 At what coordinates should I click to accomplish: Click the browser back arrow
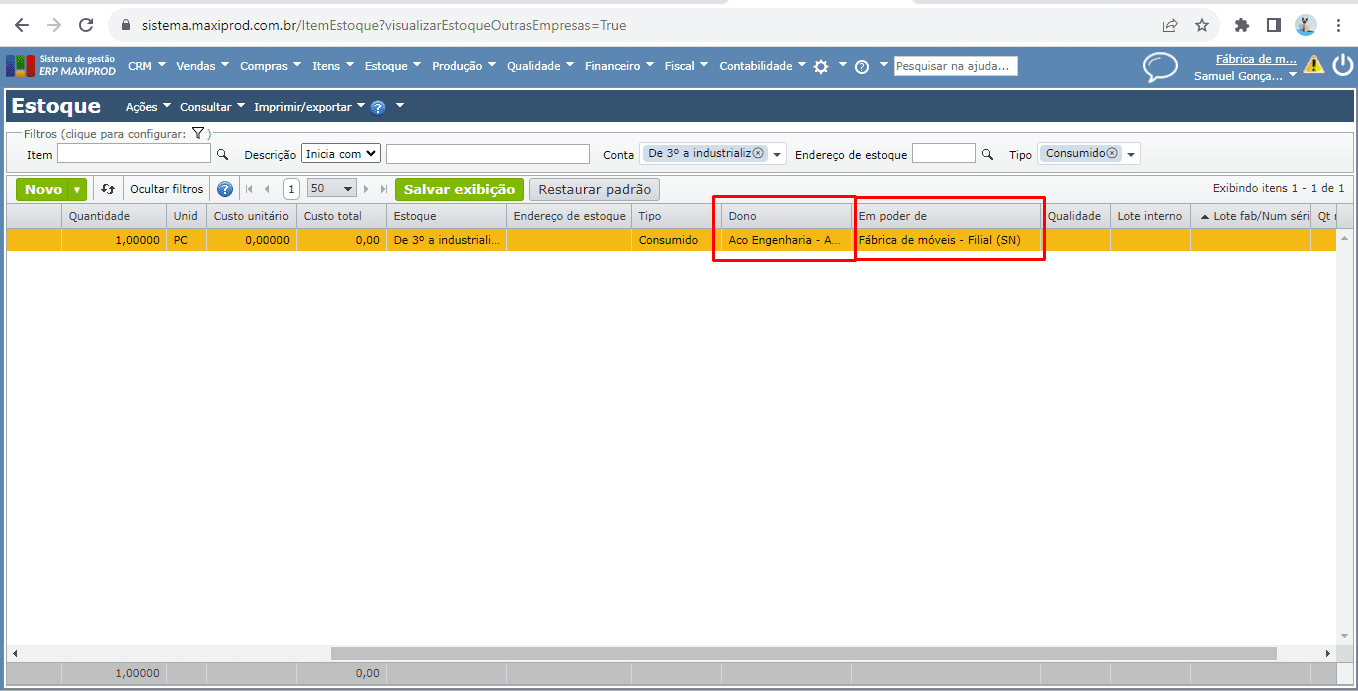[22, 25]
